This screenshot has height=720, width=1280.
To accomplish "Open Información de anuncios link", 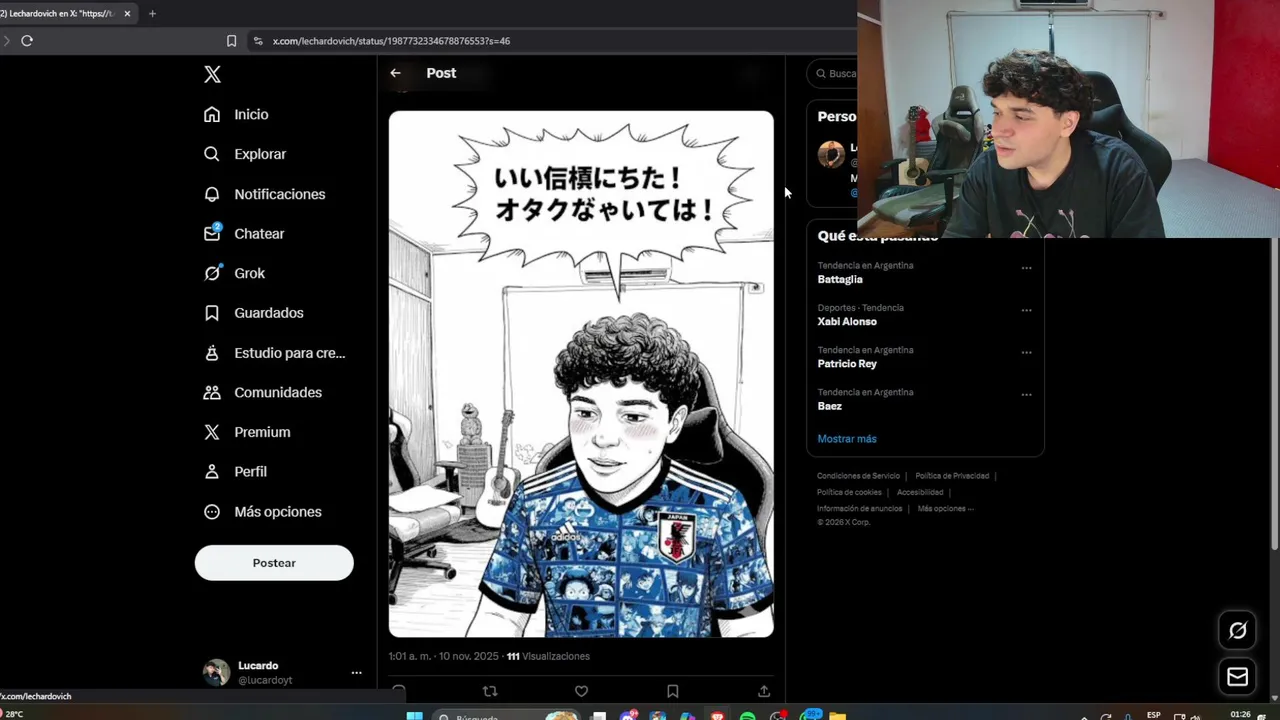I will click(x=859, y=508).
